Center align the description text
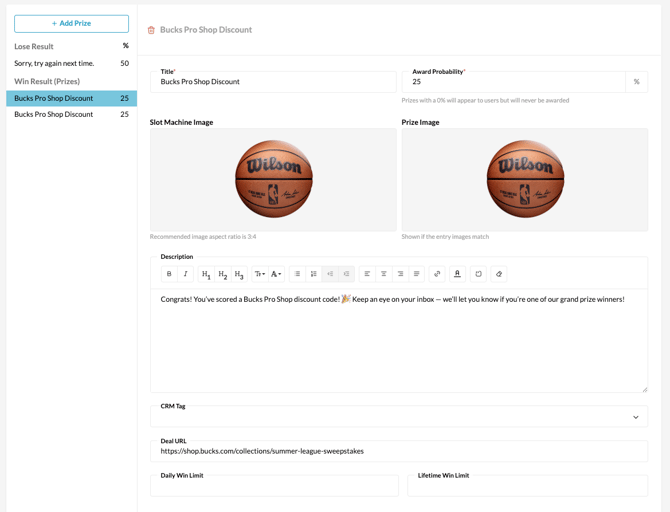Screen dimensions: 670x512 coord(384,274)
